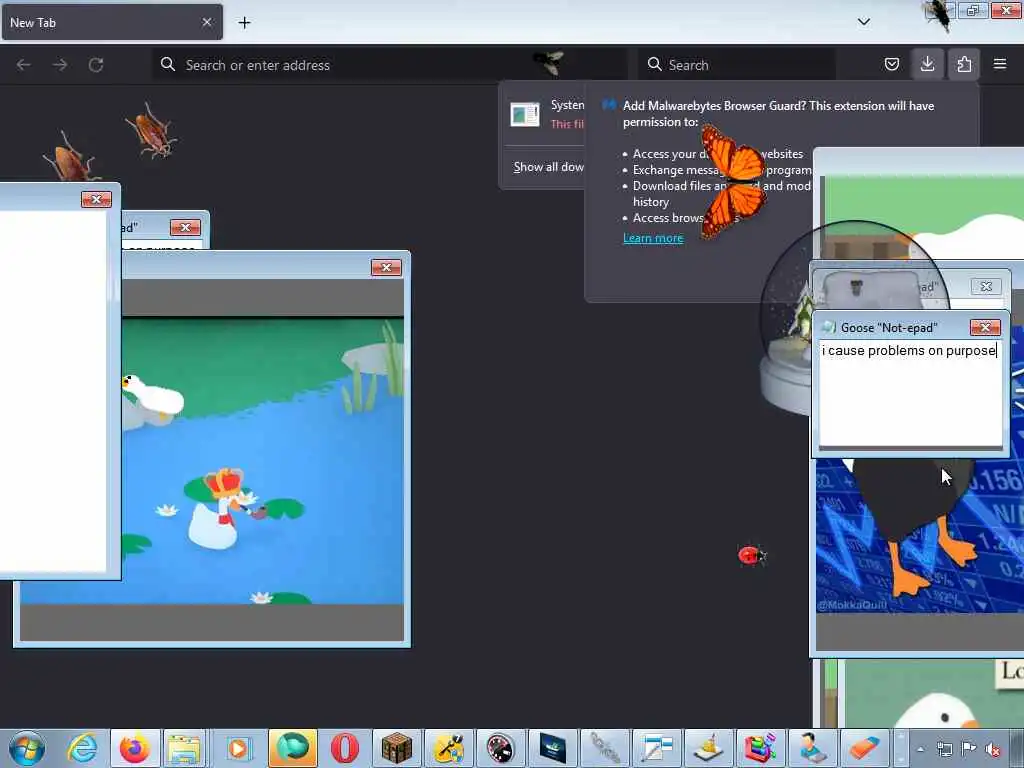This screenshot has height=768, width=1024.
Task: Open the WinRAR books taskbar icon
Action: click(760, 748)
